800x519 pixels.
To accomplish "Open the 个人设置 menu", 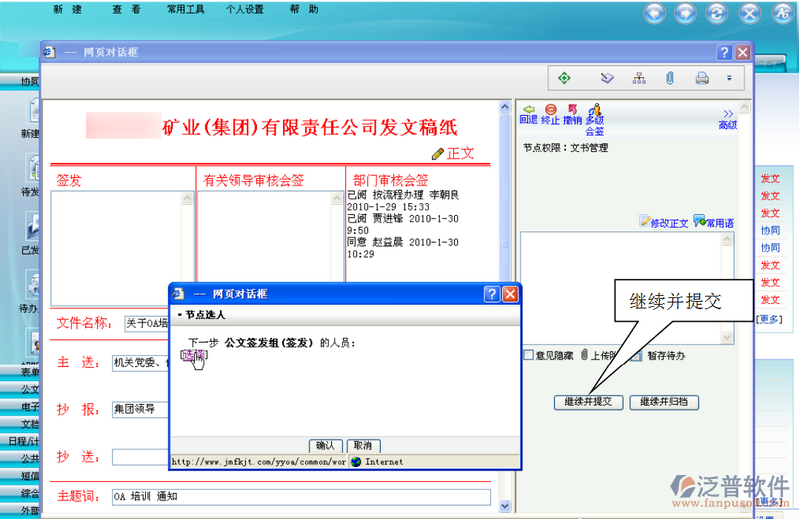I will [x=244, y=9].
